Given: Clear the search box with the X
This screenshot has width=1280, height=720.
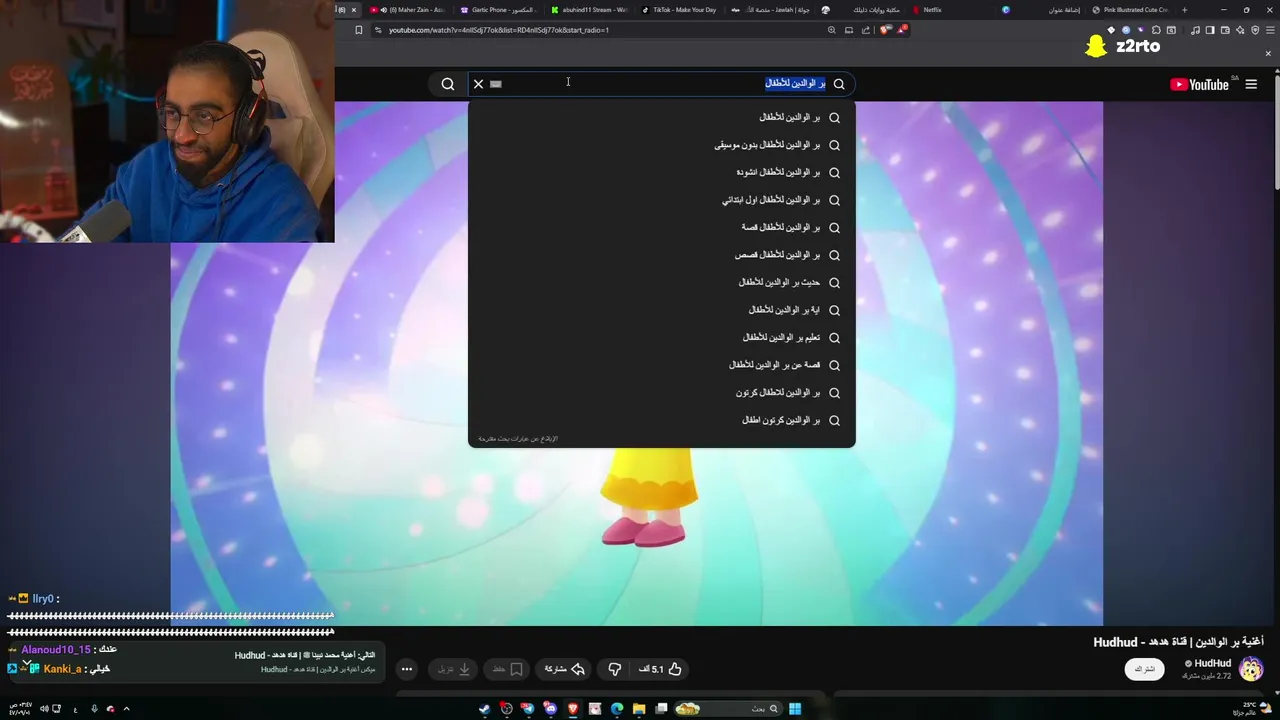Looking at the screenshot, I should pos(478,84).
